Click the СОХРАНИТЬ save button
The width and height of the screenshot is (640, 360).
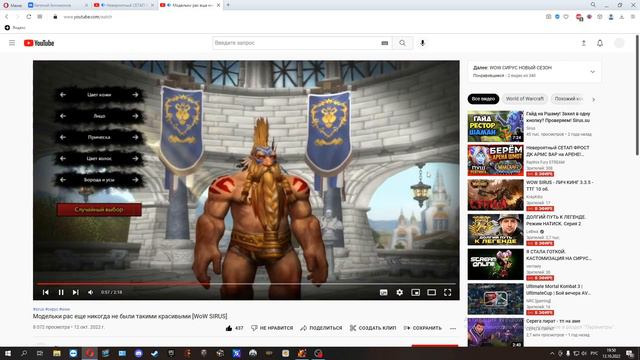[x=422, y=328]
